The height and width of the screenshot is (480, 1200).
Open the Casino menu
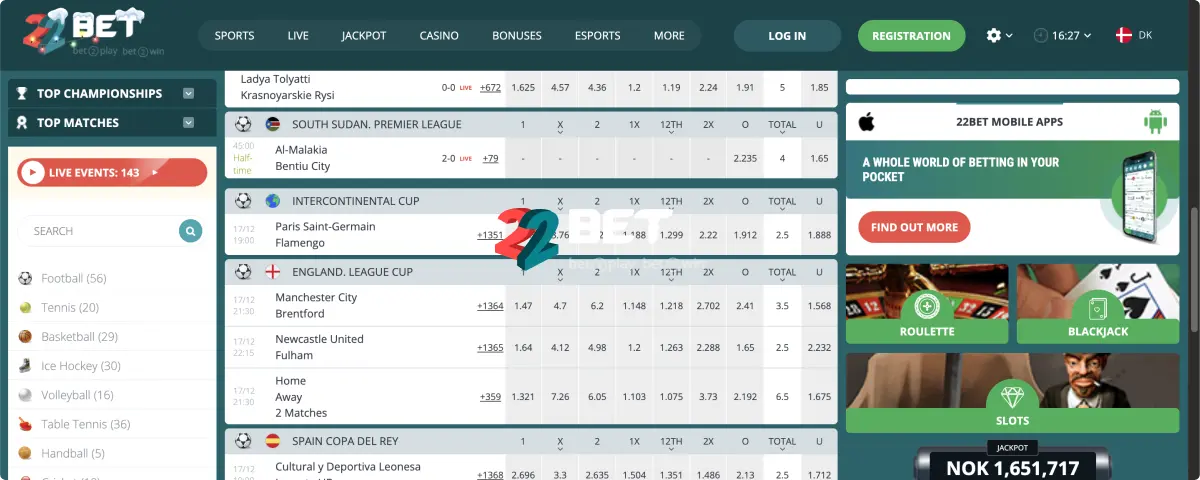coord(439,36)
